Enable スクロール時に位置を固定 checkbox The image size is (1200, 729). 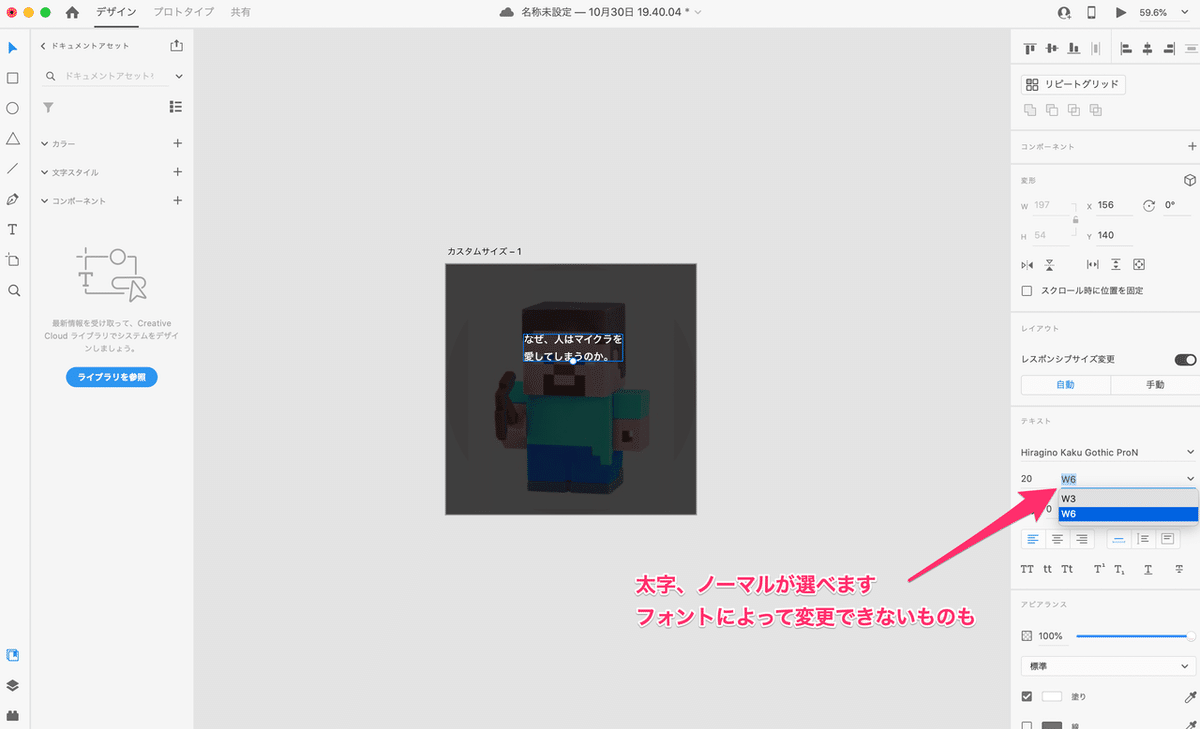[x=1025, y=290]
